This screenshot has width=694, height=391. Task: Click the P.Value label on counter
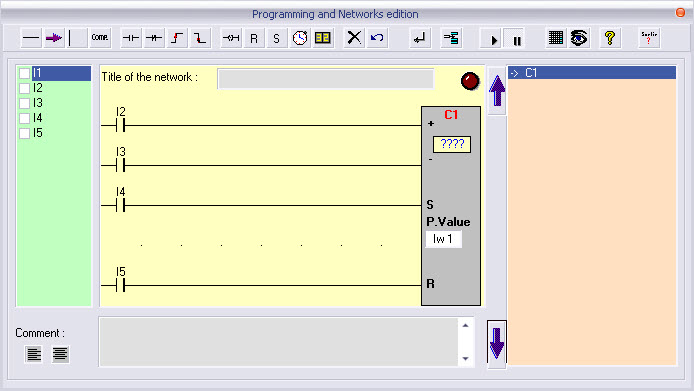point(448,222)
